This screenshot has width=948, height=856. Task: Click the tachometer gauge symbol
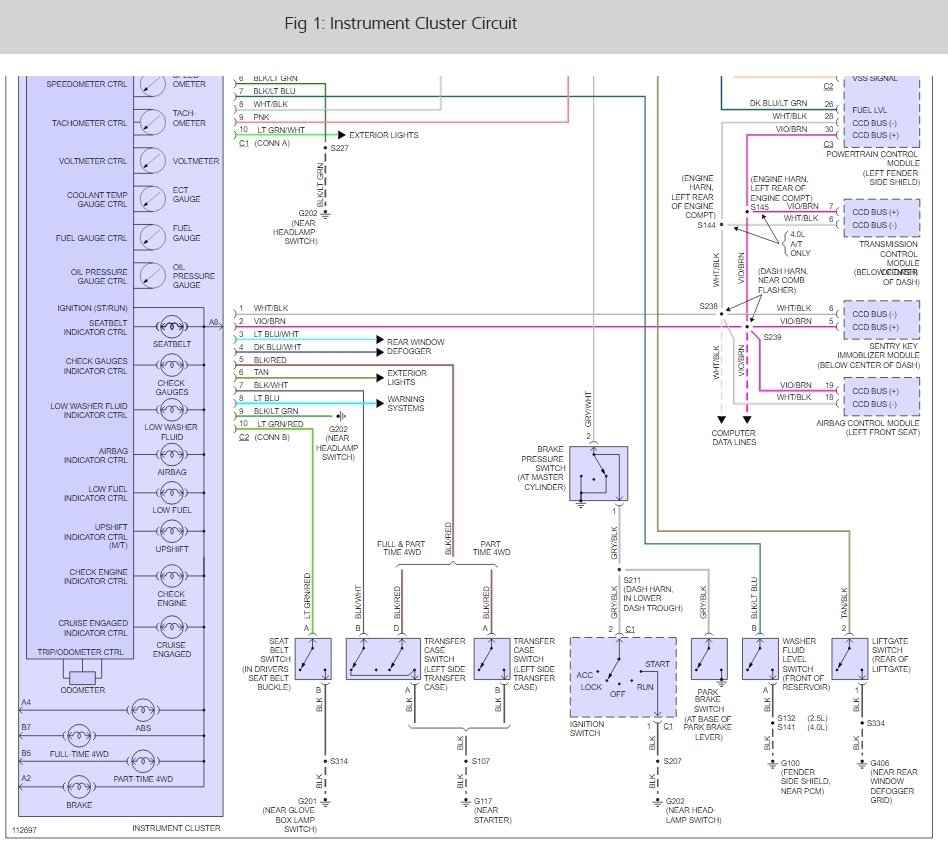click(152, 122)
